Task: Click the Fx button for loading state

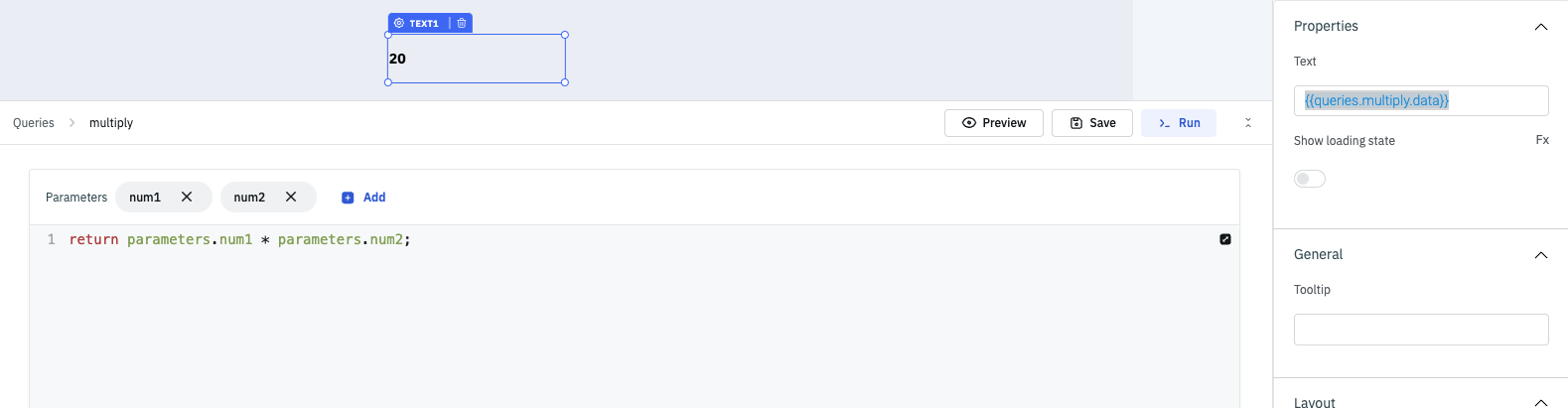Action: [1542, 140]
